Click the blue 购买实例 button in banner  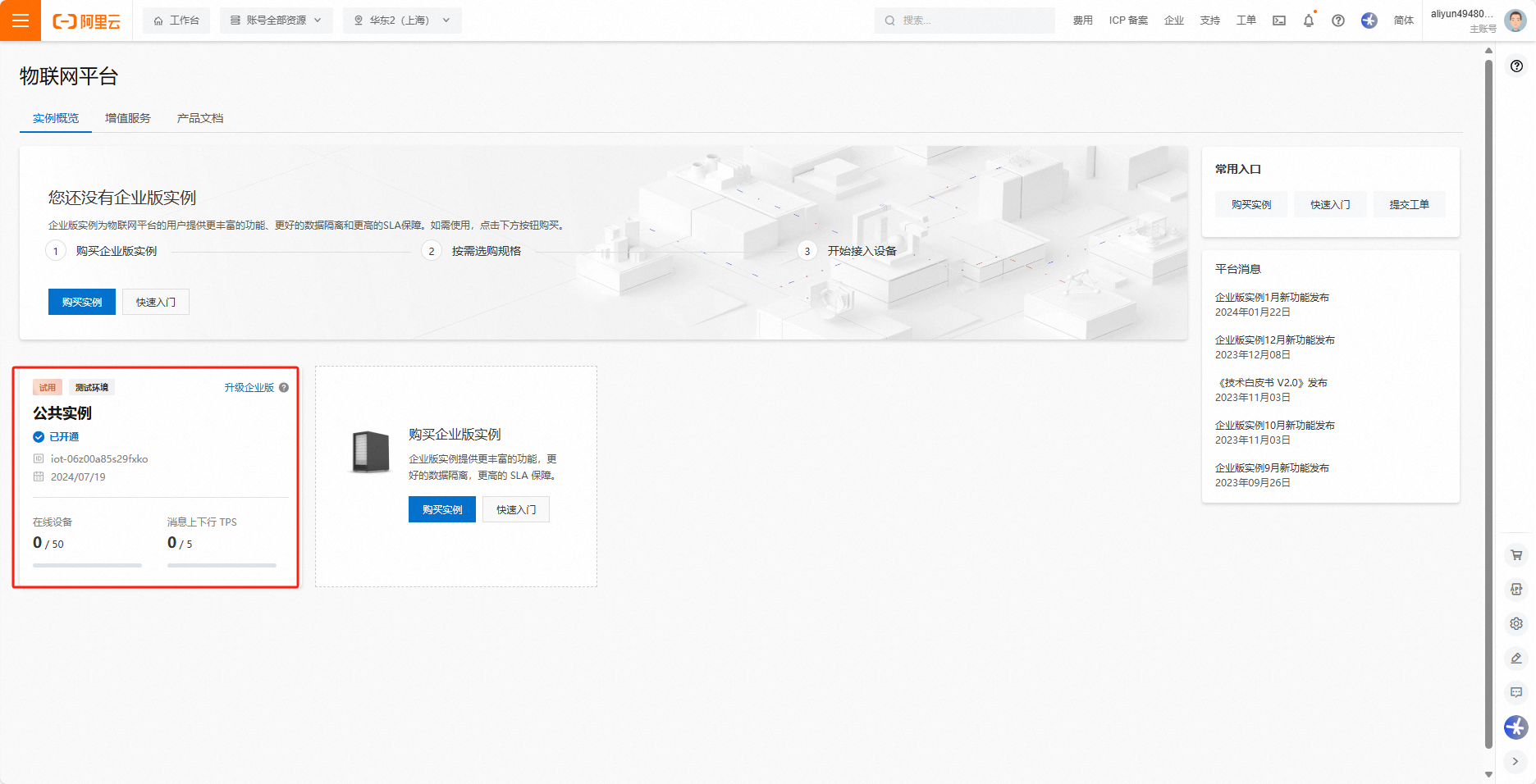(82, 302)
